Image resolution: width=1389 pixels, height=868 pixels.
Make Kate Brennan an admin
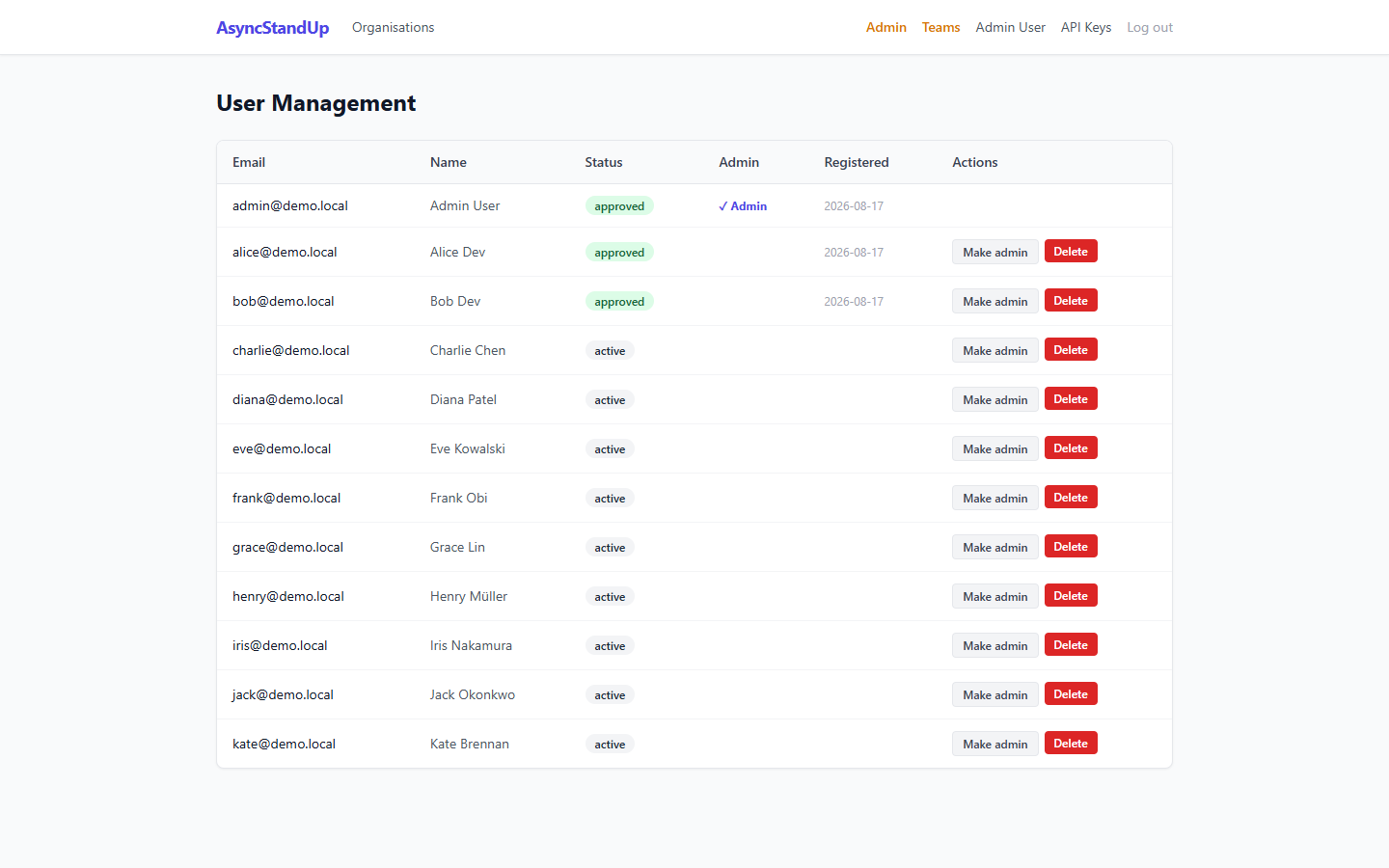click(x=994, y=744)
